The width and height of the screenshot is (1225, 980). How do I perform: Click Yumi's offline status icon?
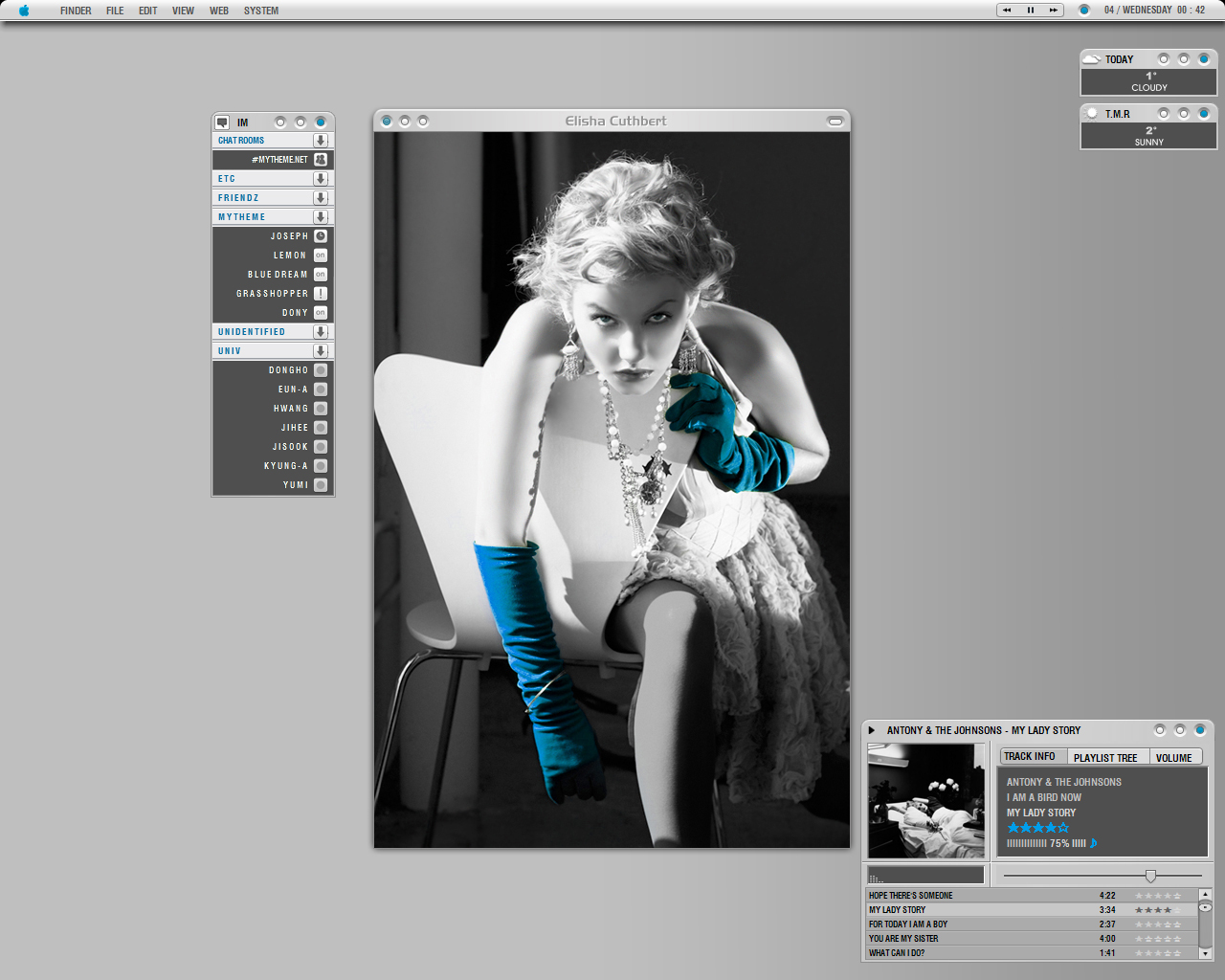tap(321, 485)
